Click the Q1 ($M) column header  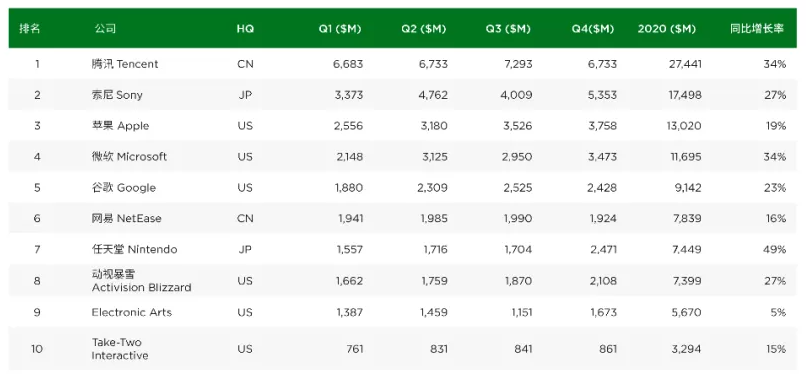pyautogui.click(x=340, y=29)
